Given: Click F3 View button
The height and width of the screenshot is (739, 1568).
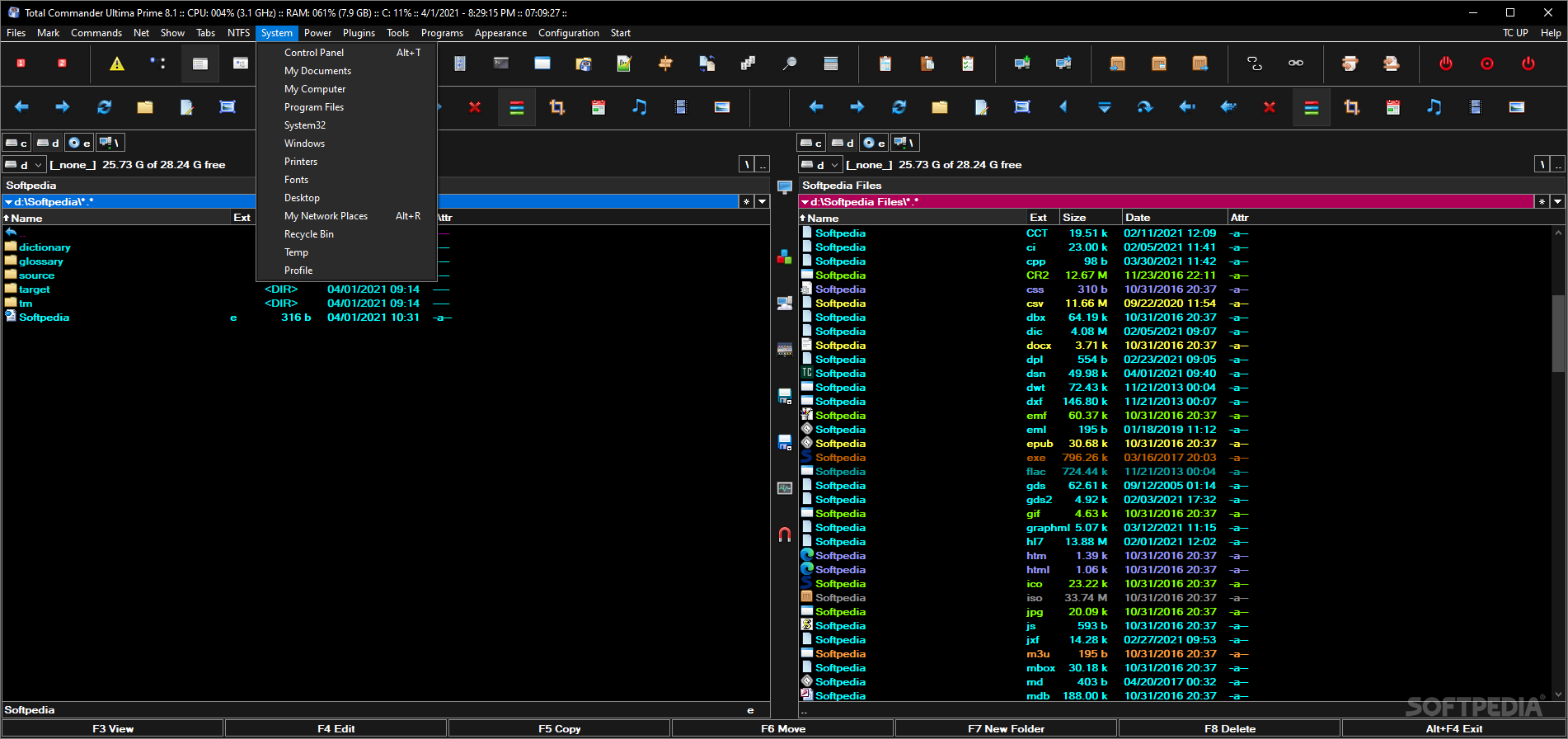Looking at the screenshot, I should pyautogui.click(x=113, y=728).
